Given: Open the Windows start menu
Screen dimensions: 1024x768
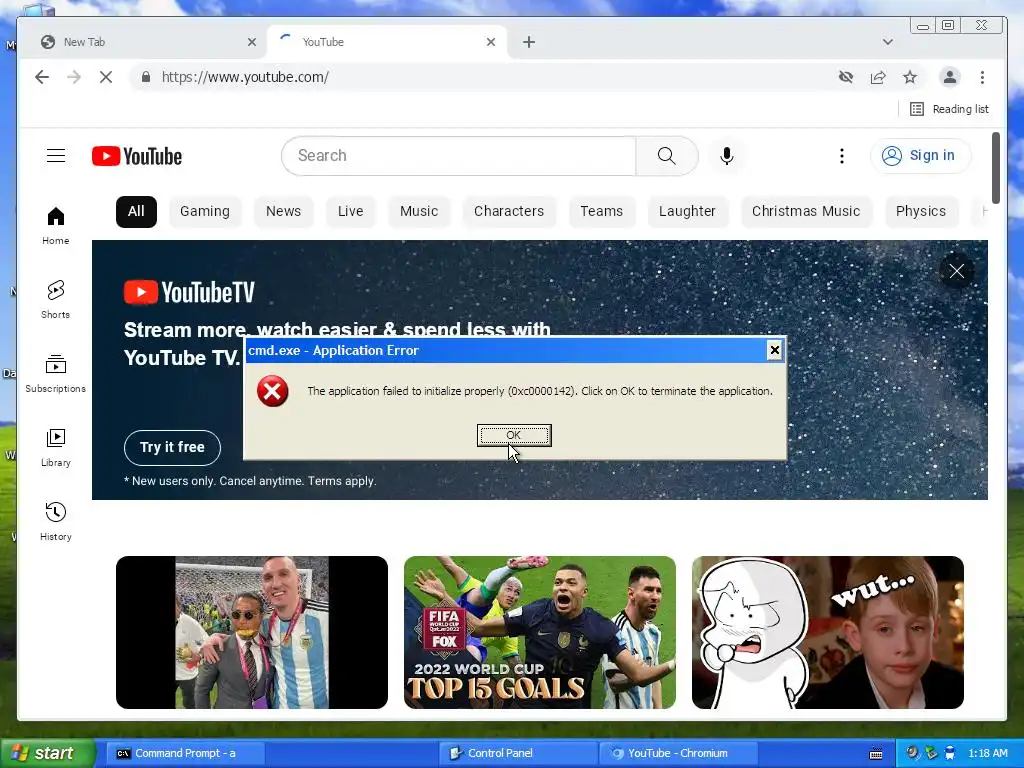Looking at the screenshot, I should (47, 753).
